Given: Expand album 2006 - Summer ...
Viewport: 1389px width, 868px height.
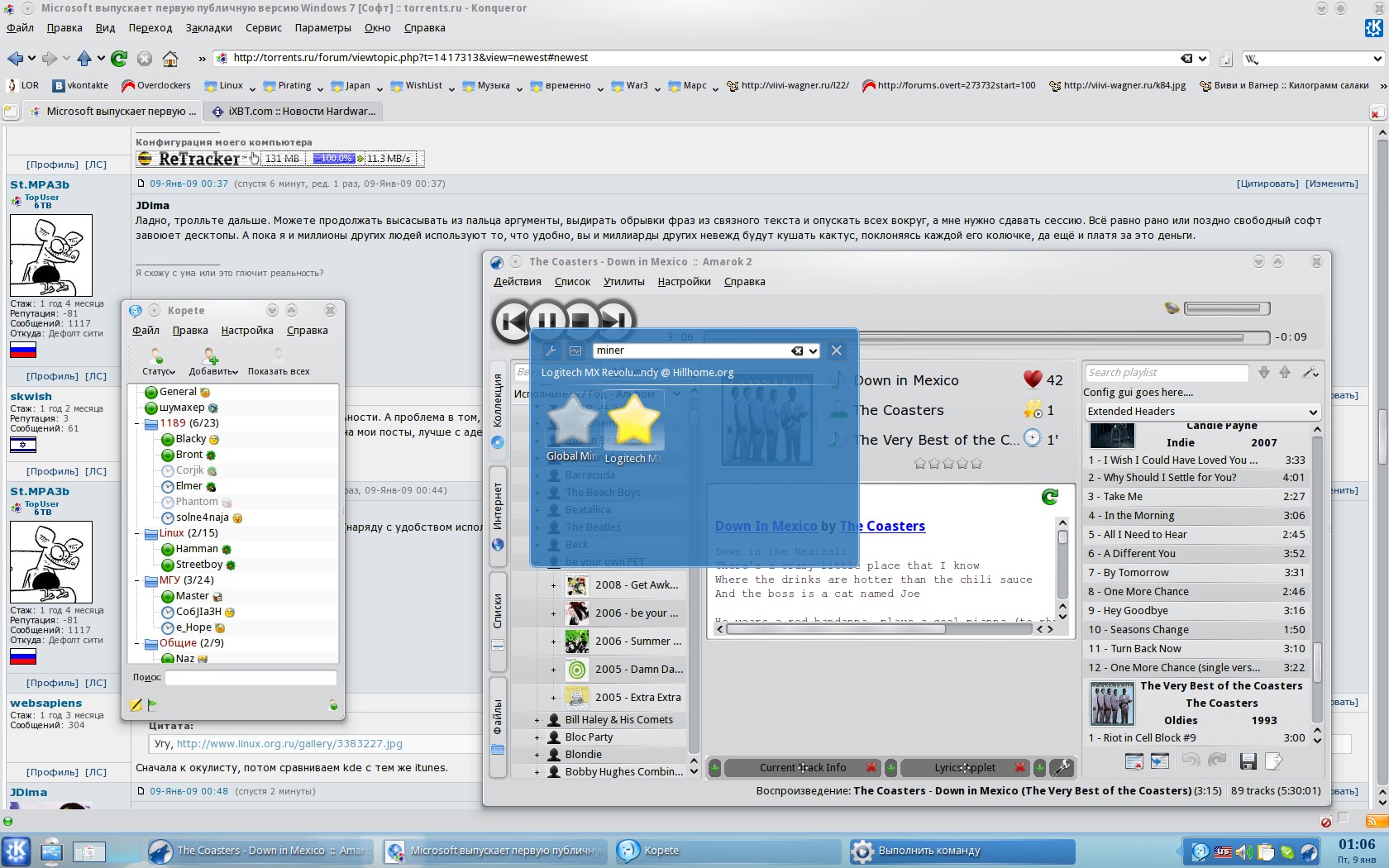Looking at the screenshot, I should click(554, 641).
